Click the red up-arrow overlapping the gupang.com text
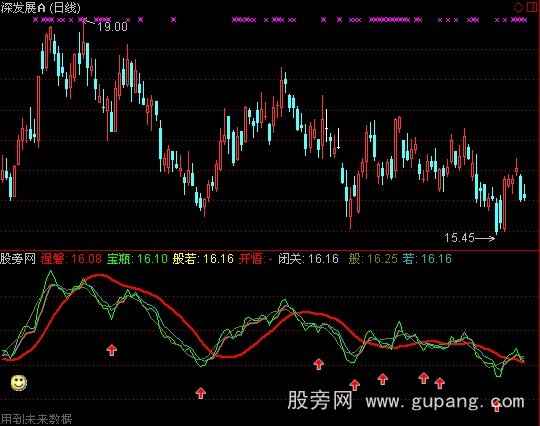This screenshot has width=540, height=426. coord(497,406)
